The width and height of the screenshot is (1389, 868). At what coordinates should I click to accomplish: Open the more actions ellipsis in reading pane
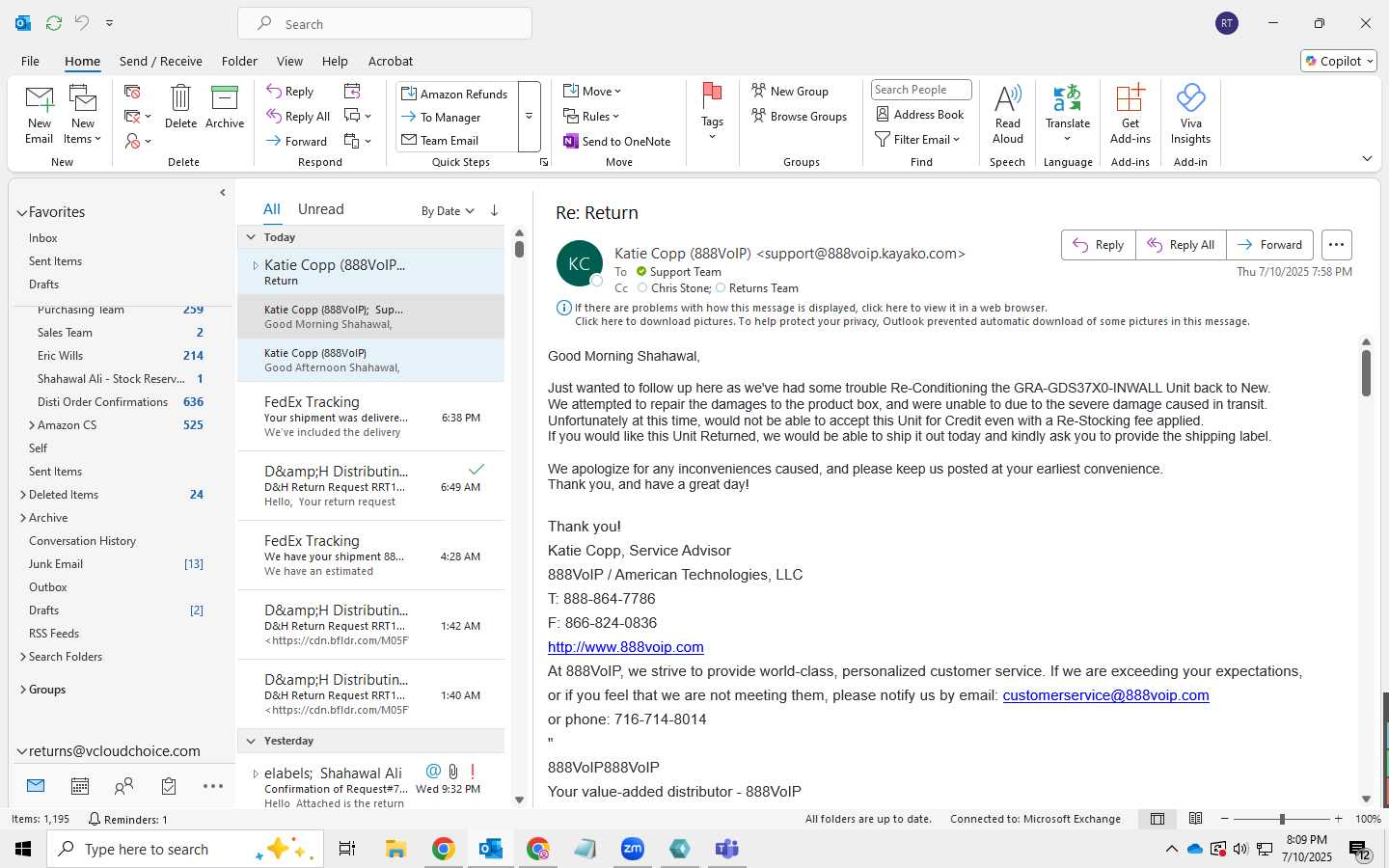click(1336, 245)
